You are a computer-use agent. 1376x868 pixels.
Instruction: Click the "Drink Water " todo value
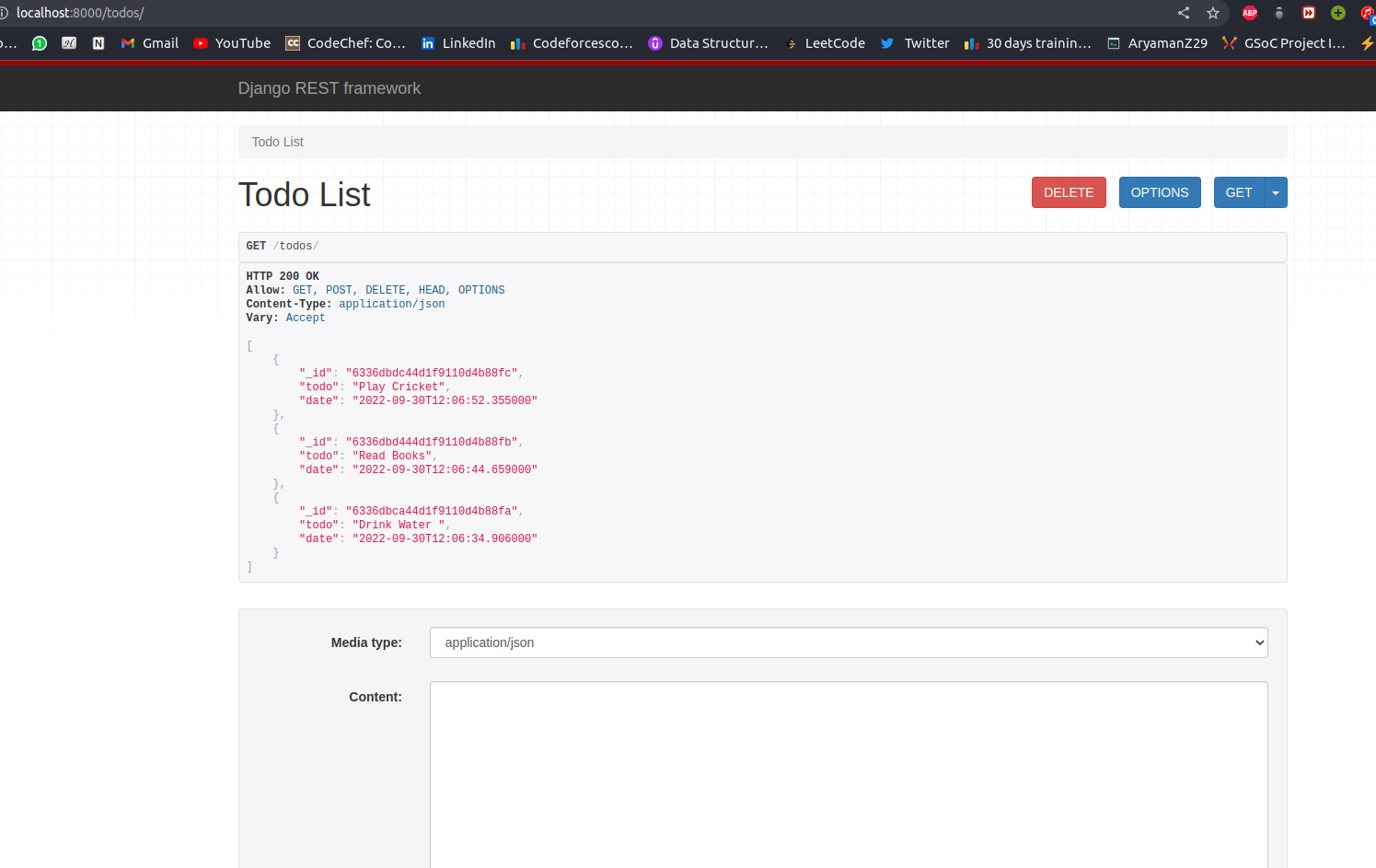click(399, 525)
